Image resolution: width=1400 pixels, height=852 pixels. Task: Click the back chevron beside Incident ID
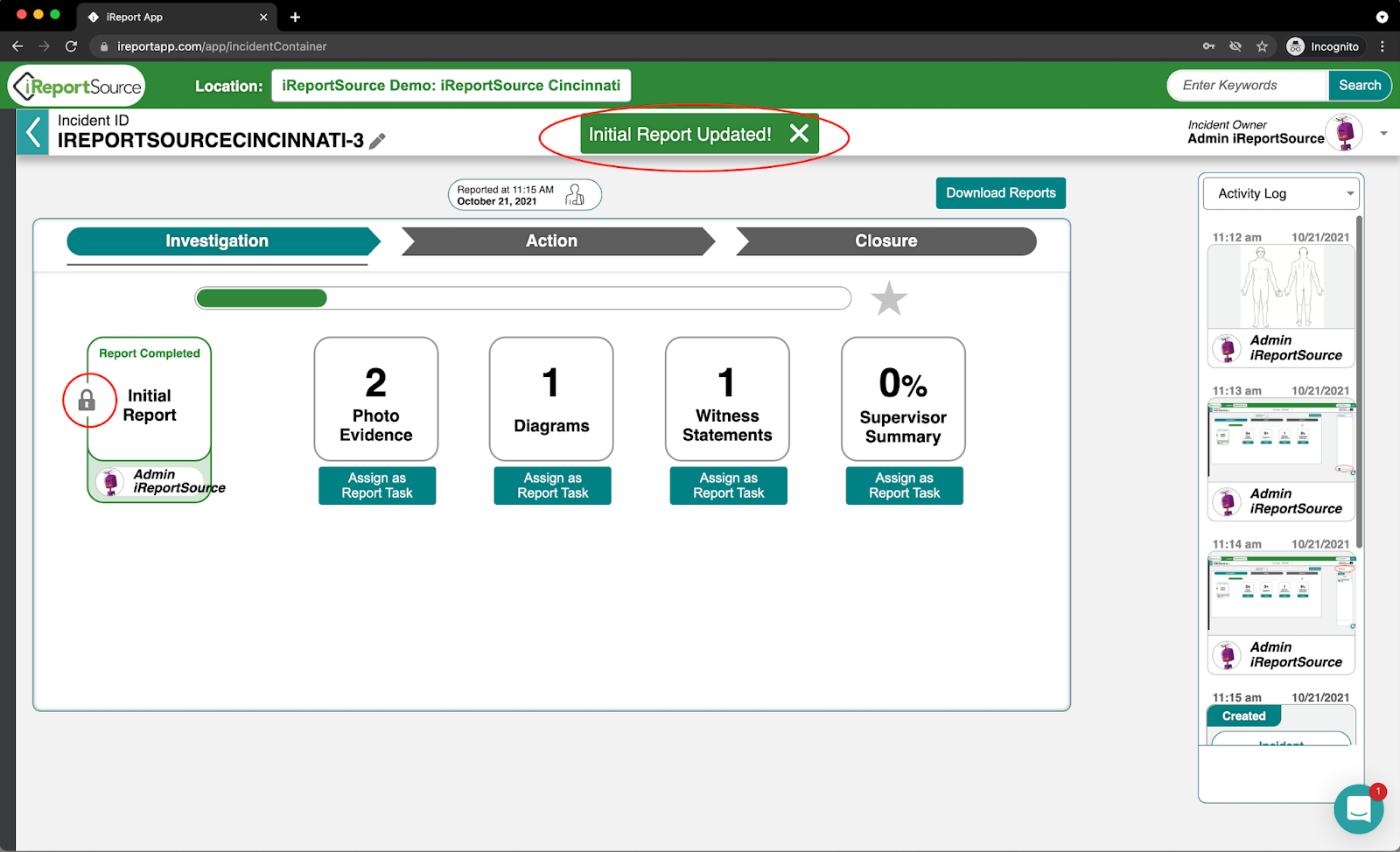tap(32, 133)
